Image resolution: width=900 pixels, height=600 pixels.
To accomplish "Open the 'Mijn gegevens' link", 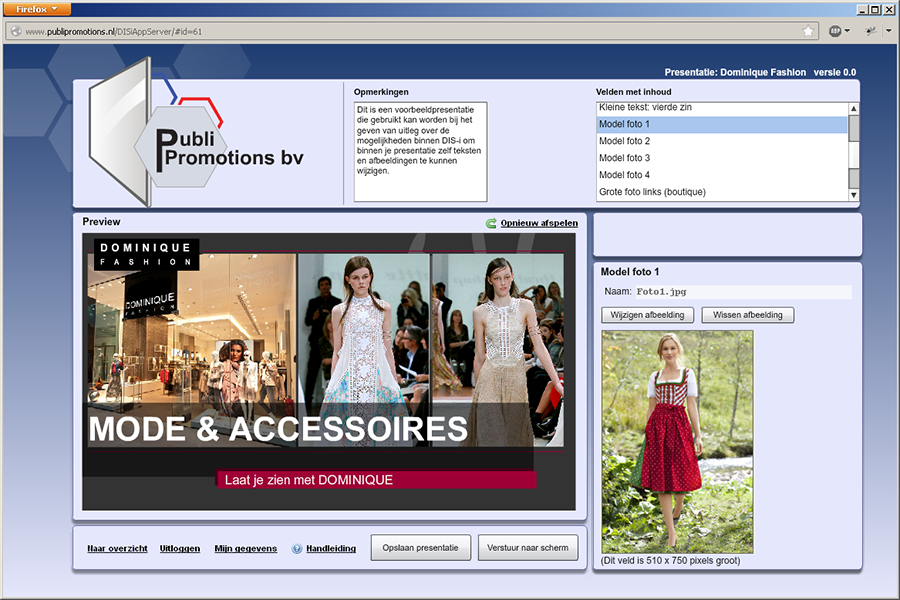I will coord(246,549).
